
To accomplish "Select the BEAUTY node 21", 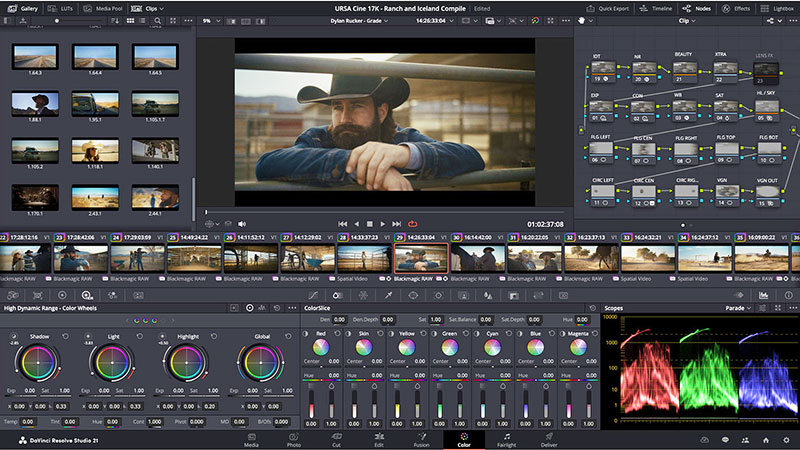I will click(x=685, y=71).
